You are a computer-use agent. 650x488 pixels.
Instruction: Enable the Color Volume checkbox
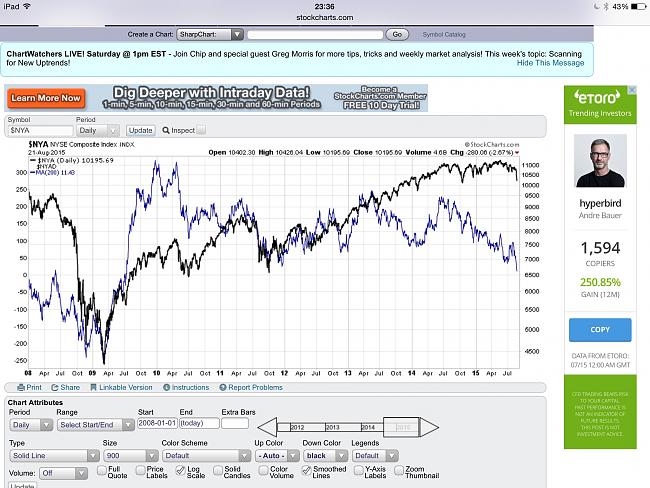[x=263, y=470]
